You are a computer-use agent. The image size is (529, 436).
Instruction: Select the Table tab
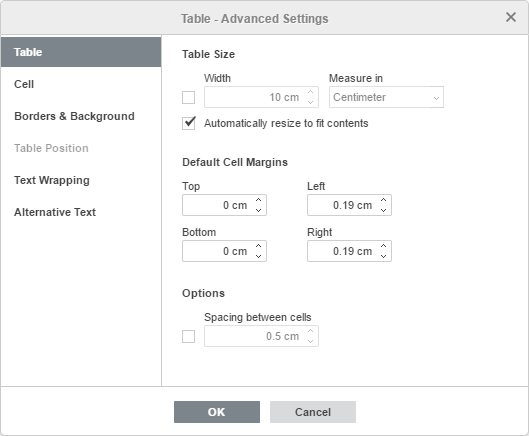tap(81, 52)
